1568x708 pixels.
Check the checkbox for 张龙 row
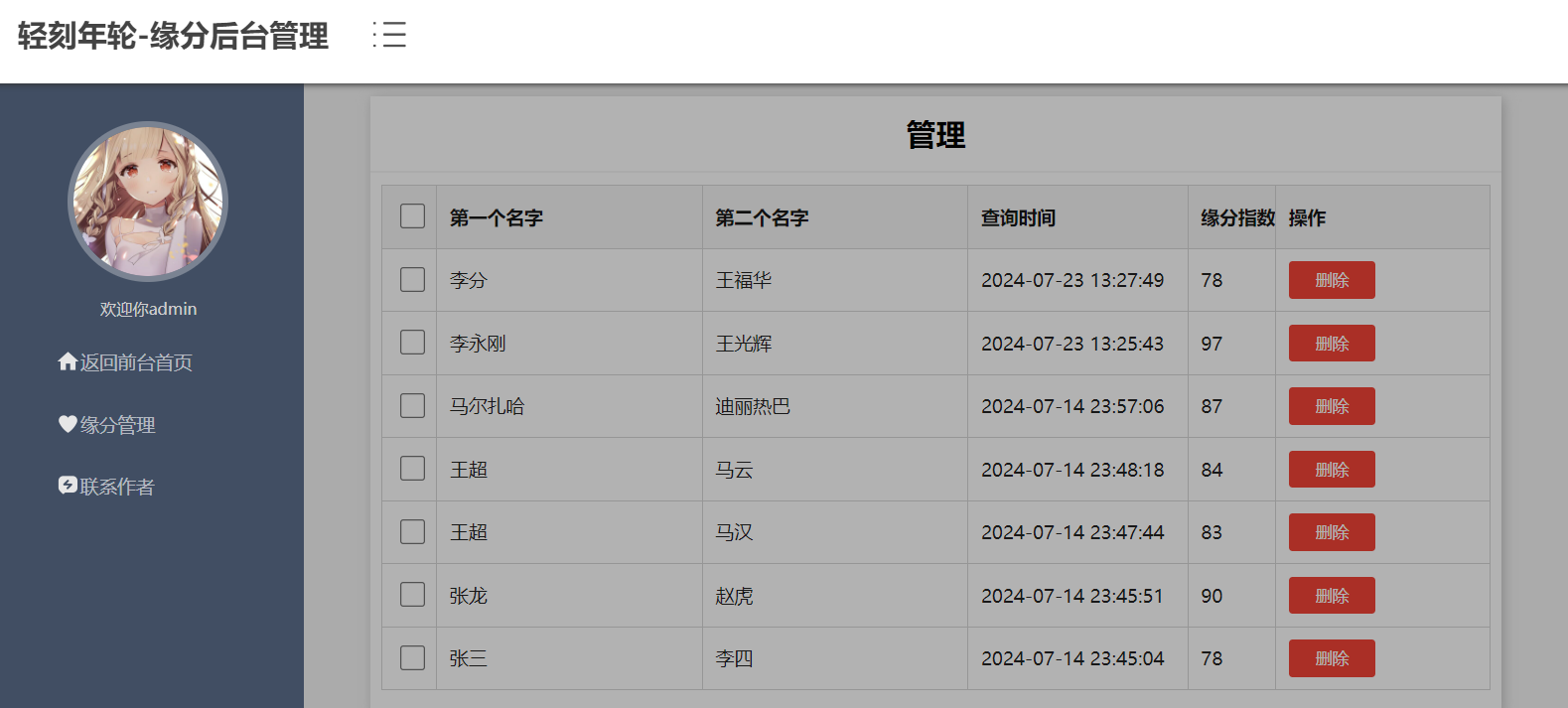412,595
